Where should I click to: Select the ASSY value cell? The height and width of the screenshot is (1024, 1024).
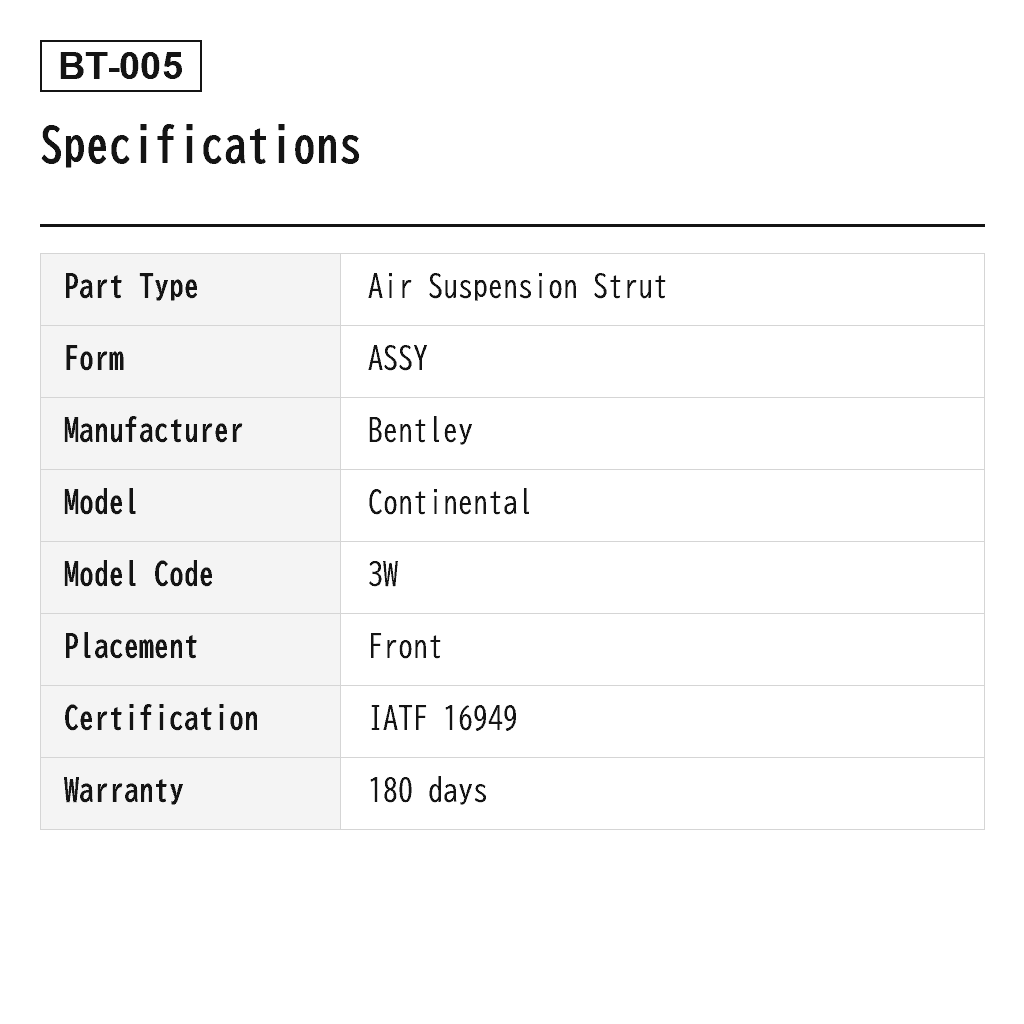(662, 361)
